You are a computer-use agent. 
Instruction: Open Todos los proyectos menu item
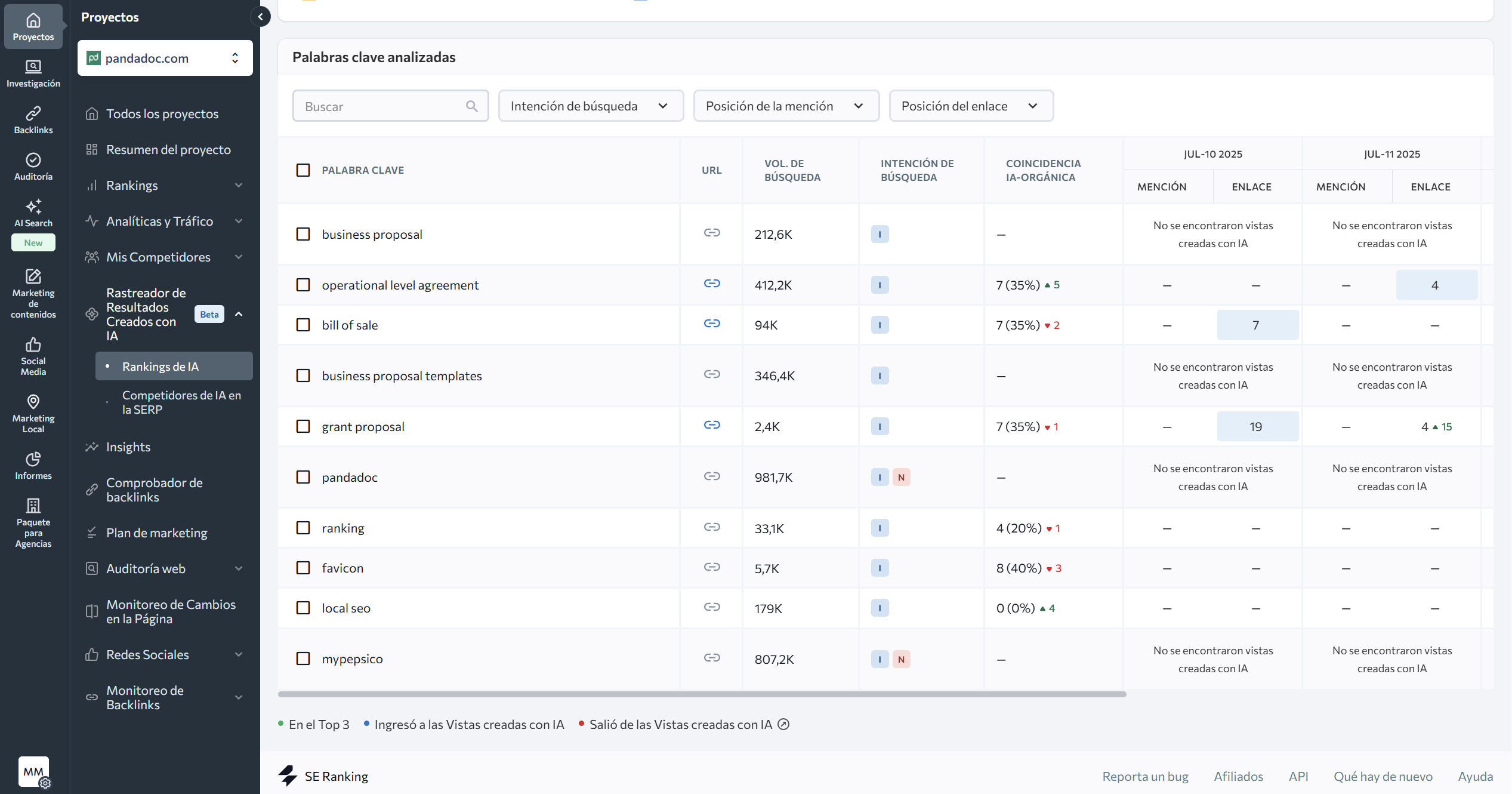(162, 113)
